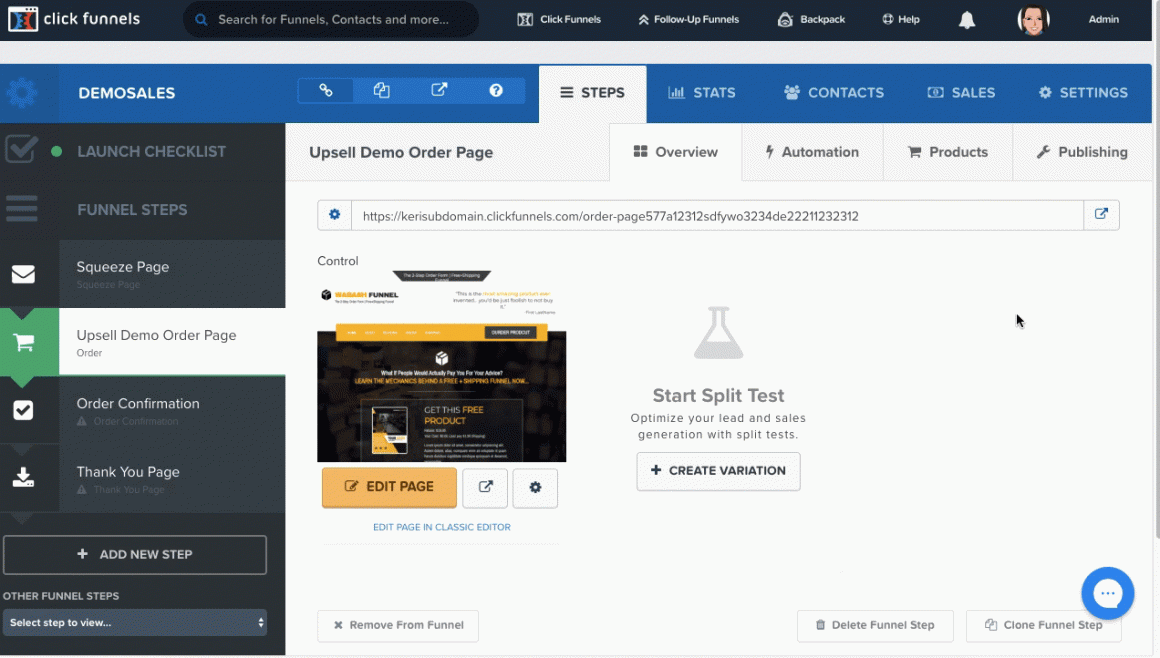This screenshot has width=1160, height=658.
Task: Select the Order Confirmation funnel step
Action: 138,404
